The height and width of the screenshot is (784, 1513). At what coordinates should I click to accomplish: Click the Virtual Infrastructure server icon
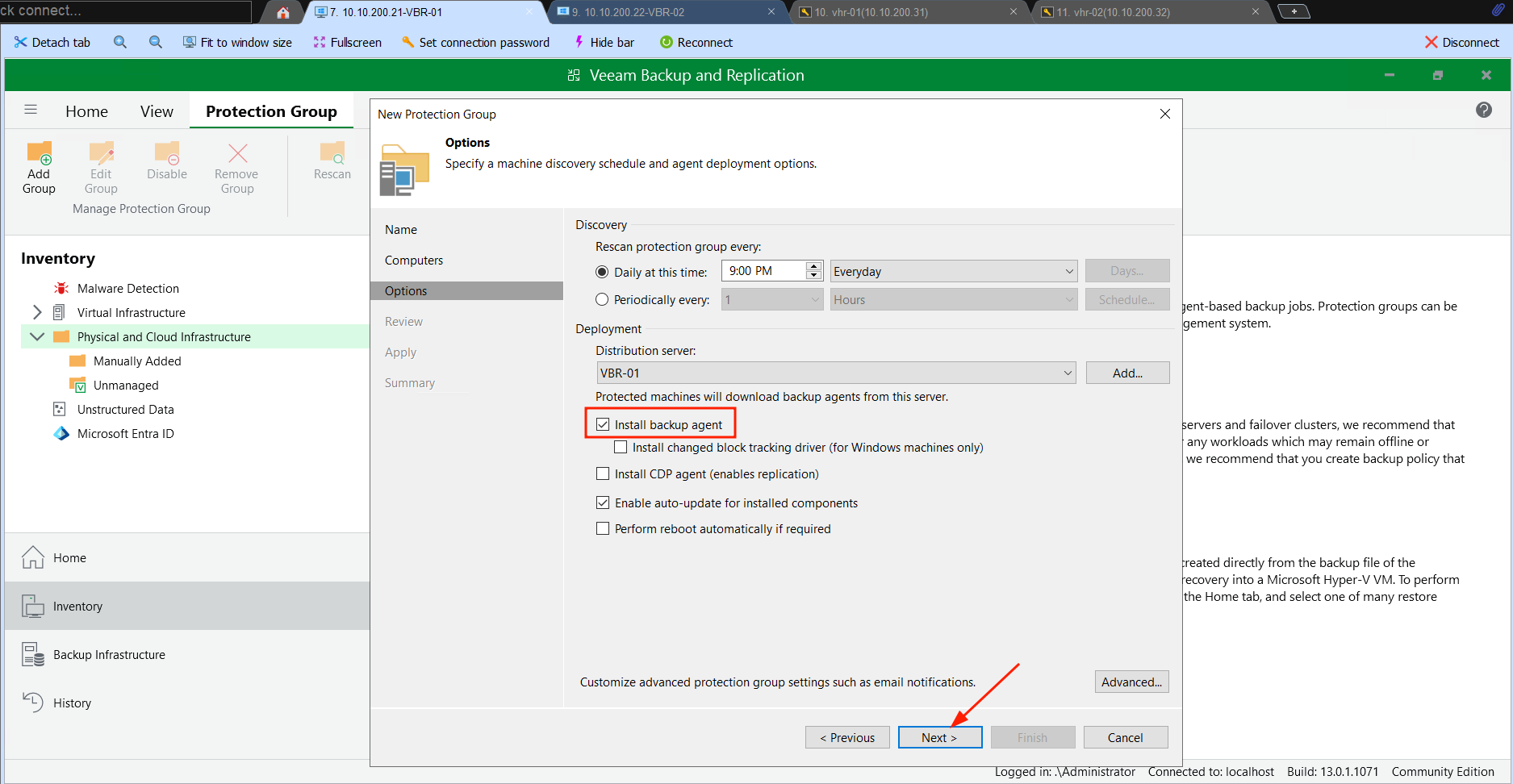pos(59,312)
